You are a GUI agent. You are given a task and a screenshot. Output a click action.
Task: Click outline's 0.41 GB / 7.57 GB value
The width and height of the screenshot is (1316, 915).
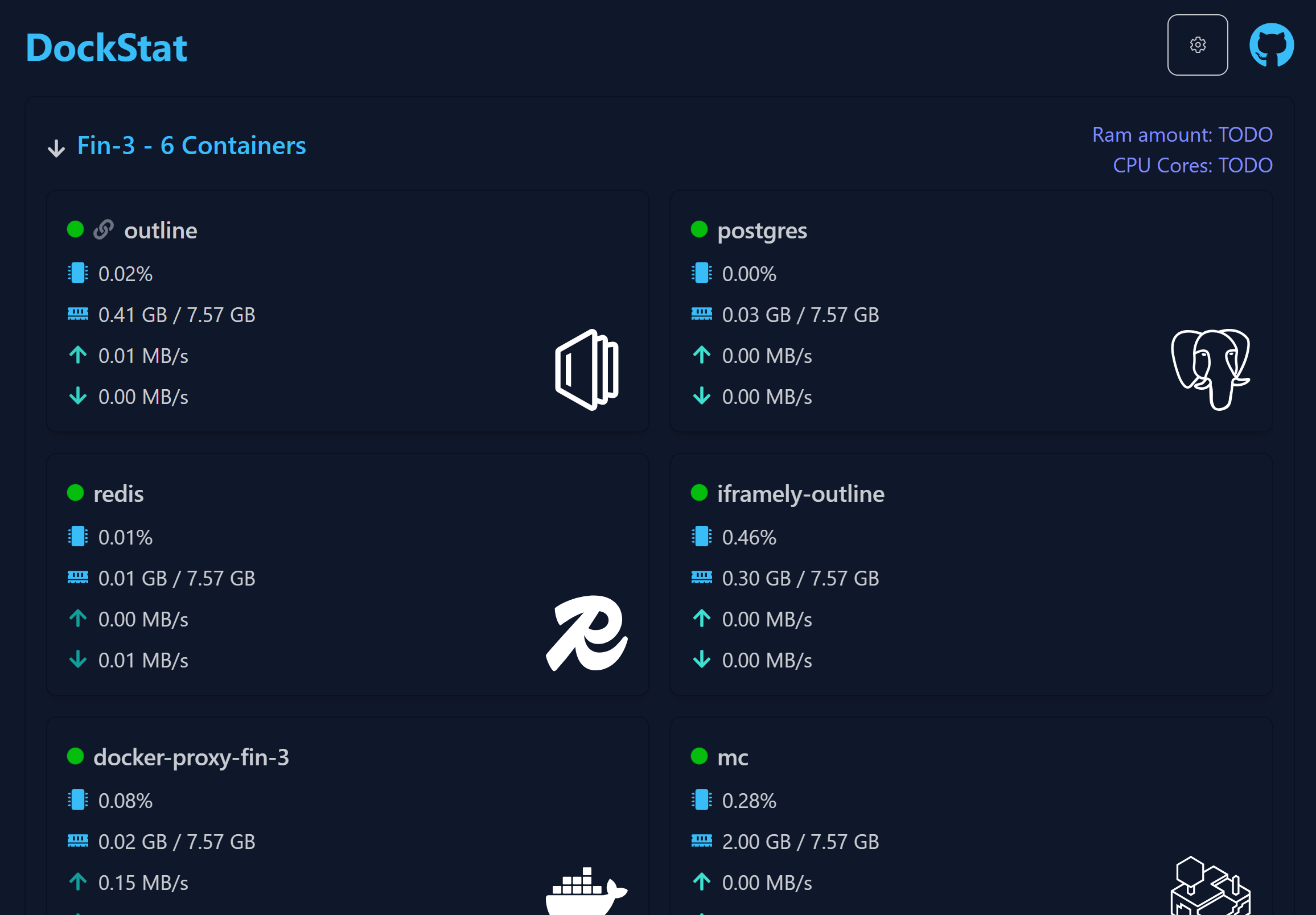tap(176, 315)
